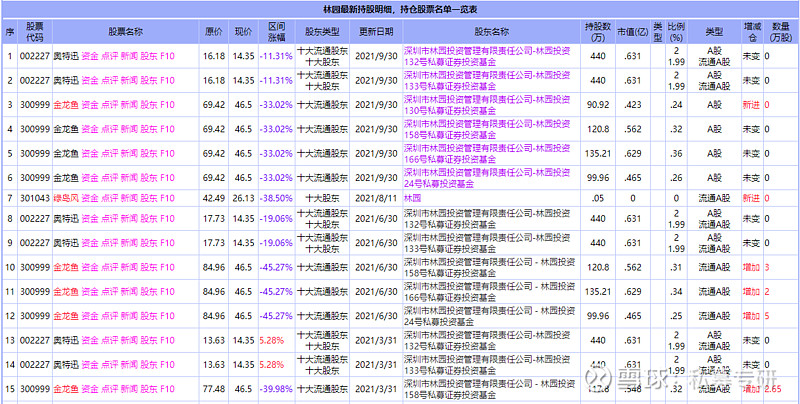Click the 股票名称 column header
This screenshot has width=800, height=404.
pyautogui.click(x=125, y=32)
